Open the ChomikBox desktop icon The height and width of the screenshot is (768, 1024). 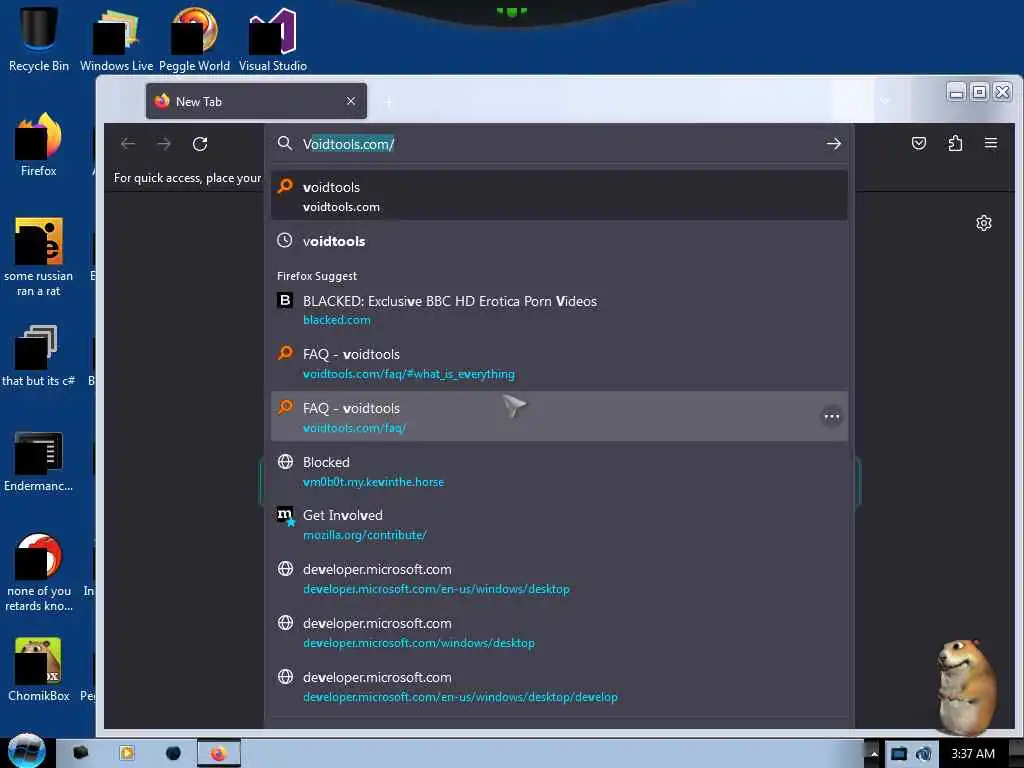(x=39, y=669)
